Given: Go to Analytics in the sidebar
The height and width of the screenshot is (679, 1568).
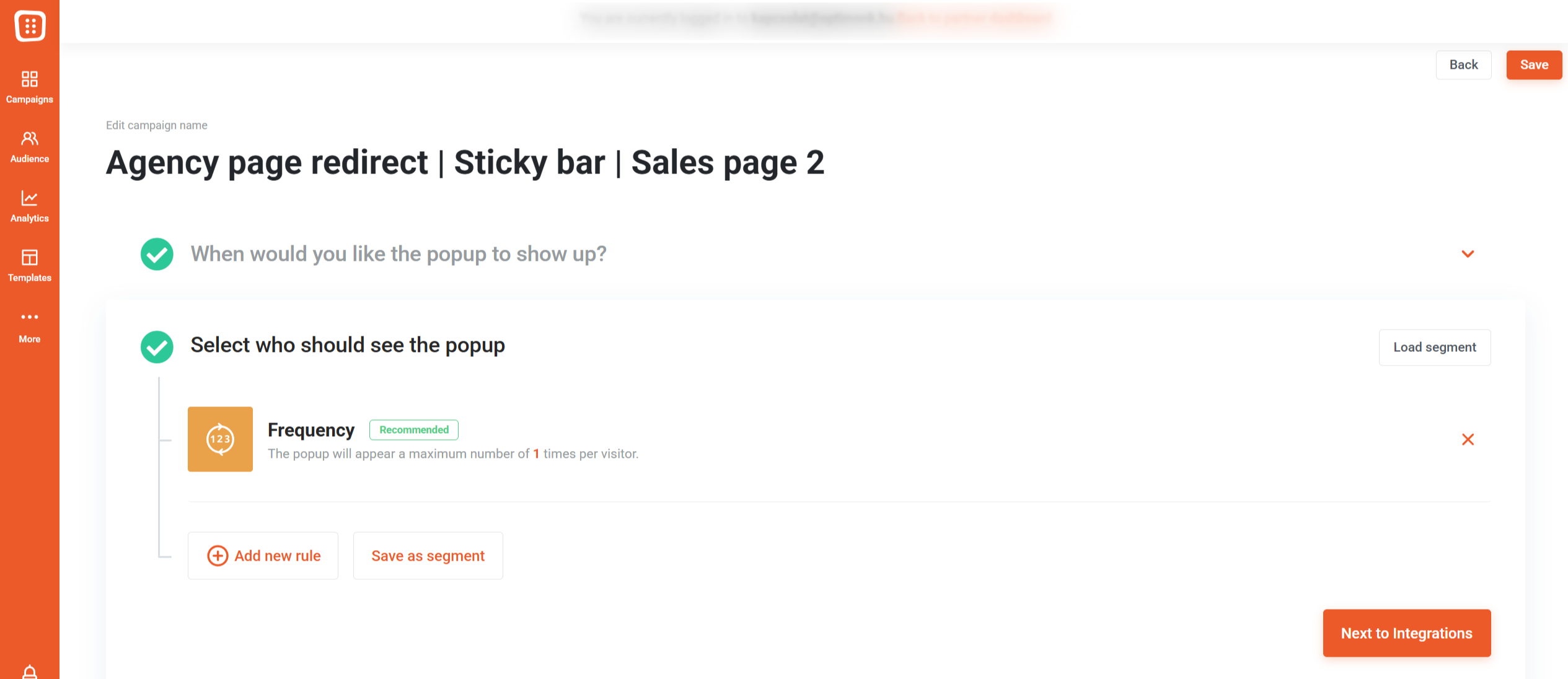Looking at the screenshot, I should point(29,206).
